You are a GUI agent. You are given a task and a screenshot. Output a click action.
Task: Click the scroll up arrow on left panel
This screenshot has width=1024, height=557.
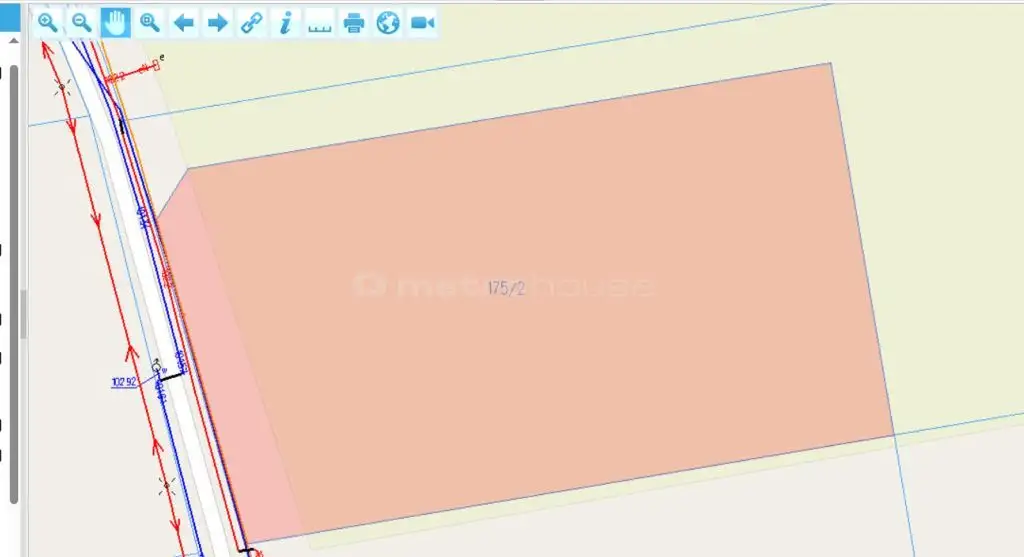coord(13,43)
